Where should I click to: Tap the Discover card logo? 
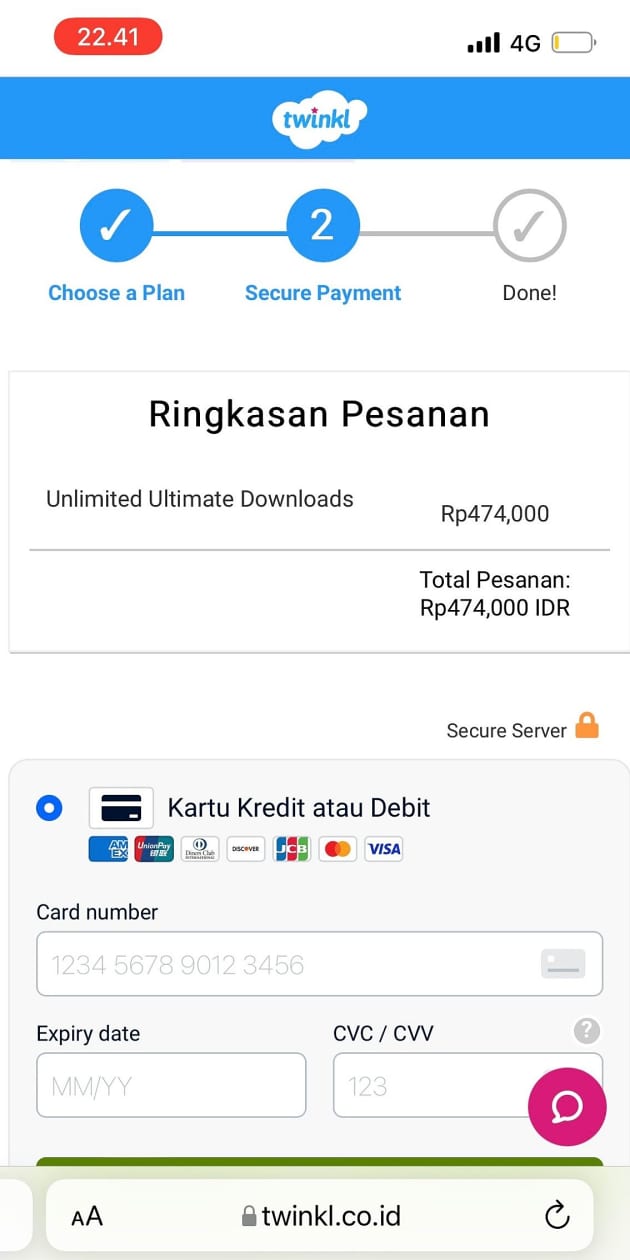[x=246, y=849]
